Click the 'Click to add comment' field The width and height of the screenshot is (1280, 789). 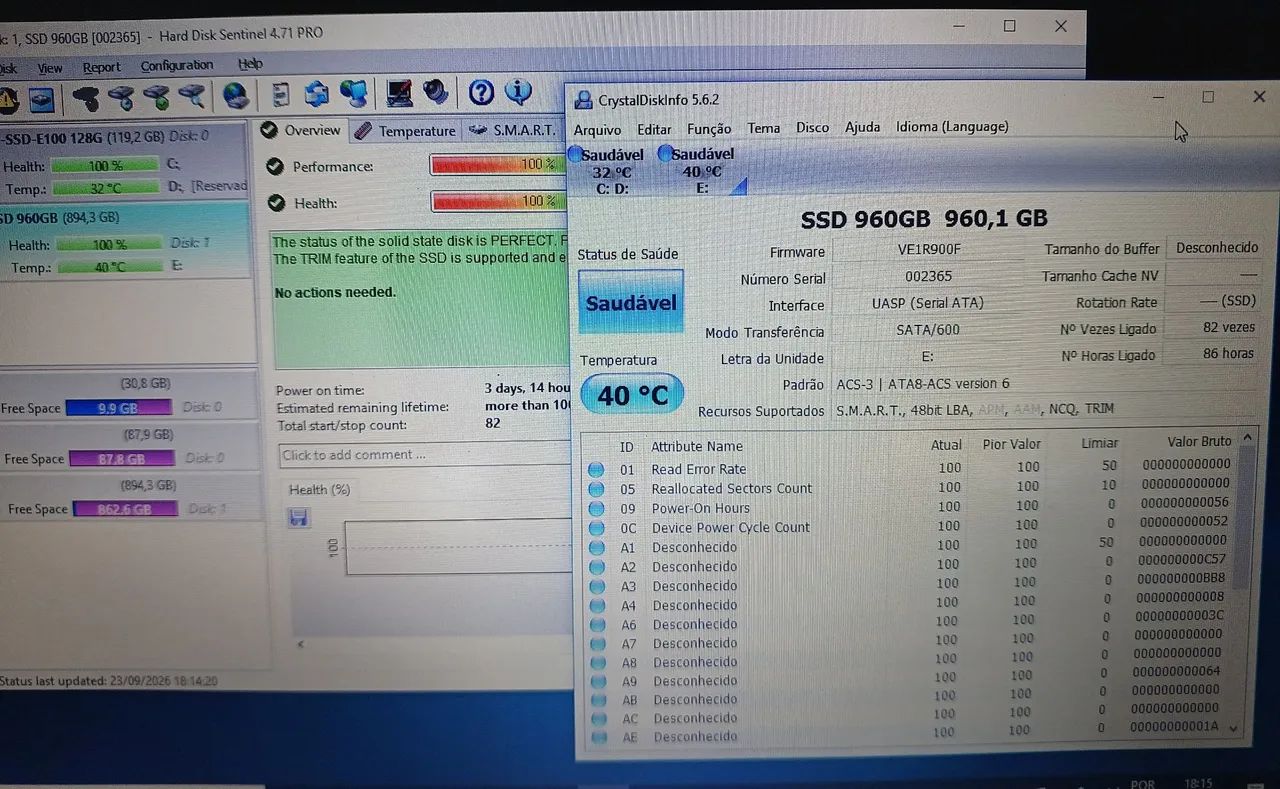coord(424,455)
